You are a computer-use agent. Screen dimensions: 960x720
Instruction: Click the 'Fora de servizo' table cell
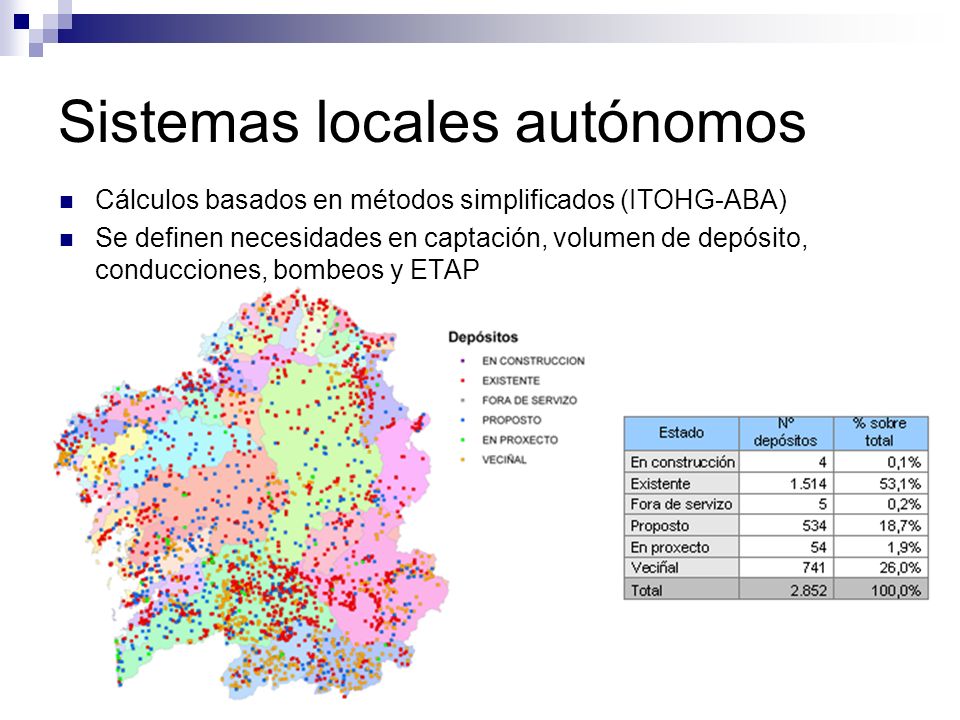point(681,504)
